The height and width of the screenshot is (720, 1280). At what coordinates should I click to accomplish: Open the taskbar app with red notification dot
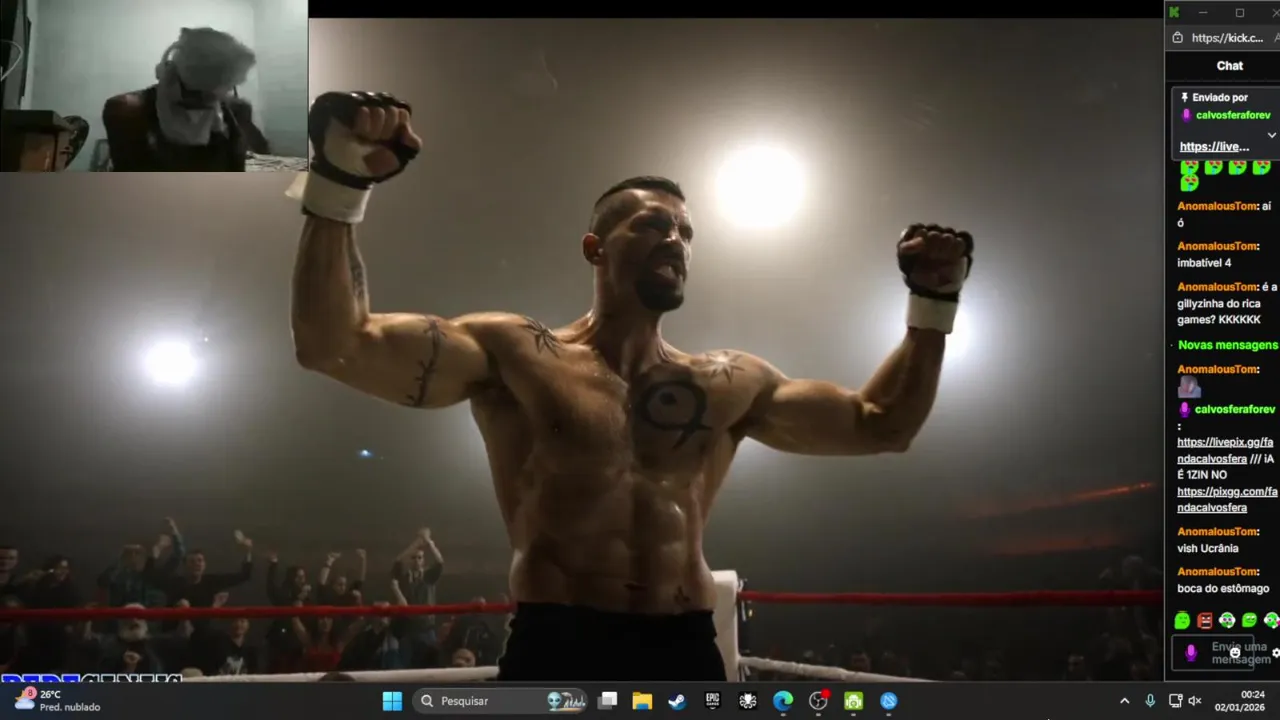[818, 701]
